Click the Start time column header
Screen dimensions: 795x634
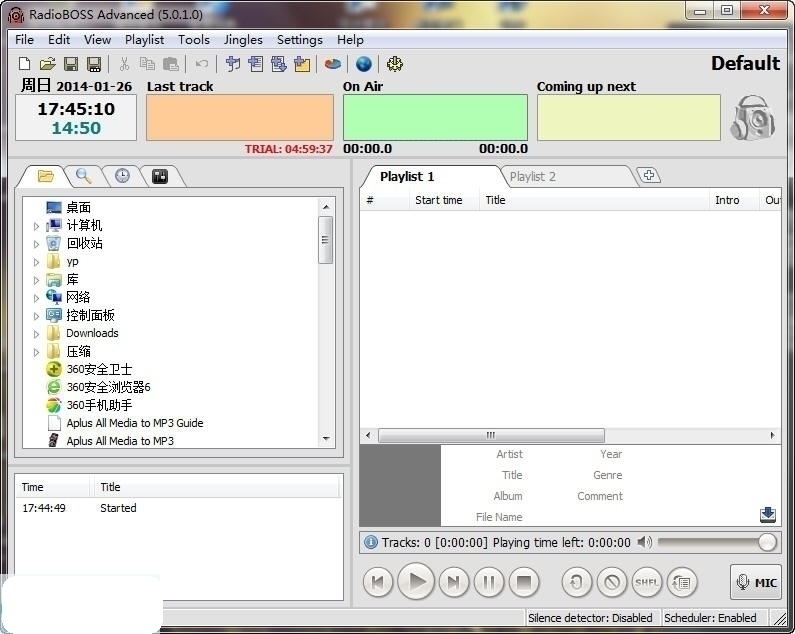click(439, 200)
